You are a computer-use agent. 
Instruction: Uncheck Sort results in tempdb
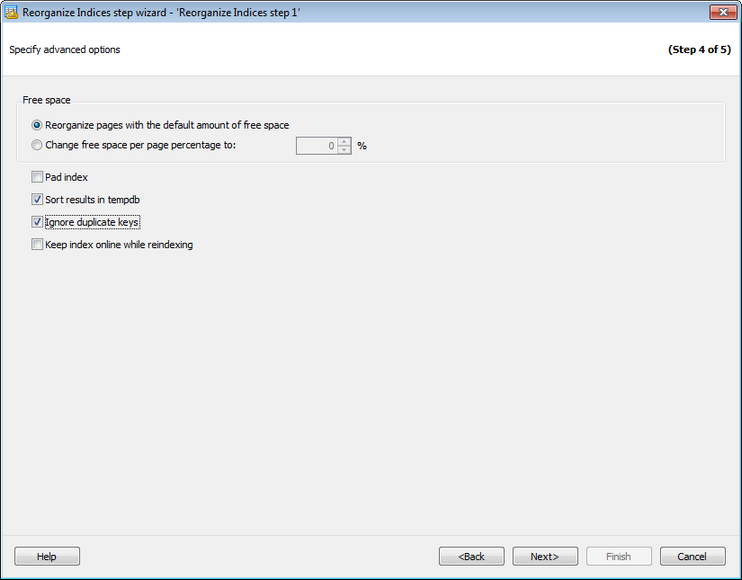click(37, 199)
